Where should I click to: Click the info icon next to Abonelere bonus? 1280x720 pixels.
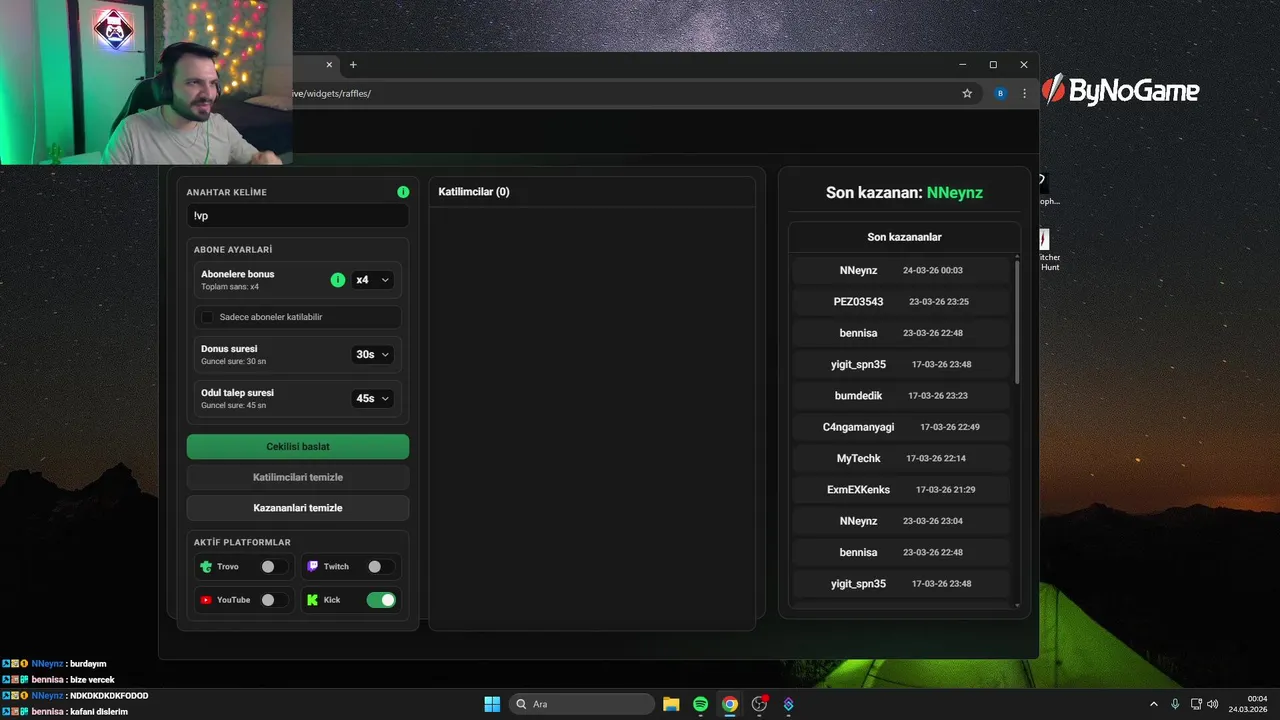click(x=338, y=280)
